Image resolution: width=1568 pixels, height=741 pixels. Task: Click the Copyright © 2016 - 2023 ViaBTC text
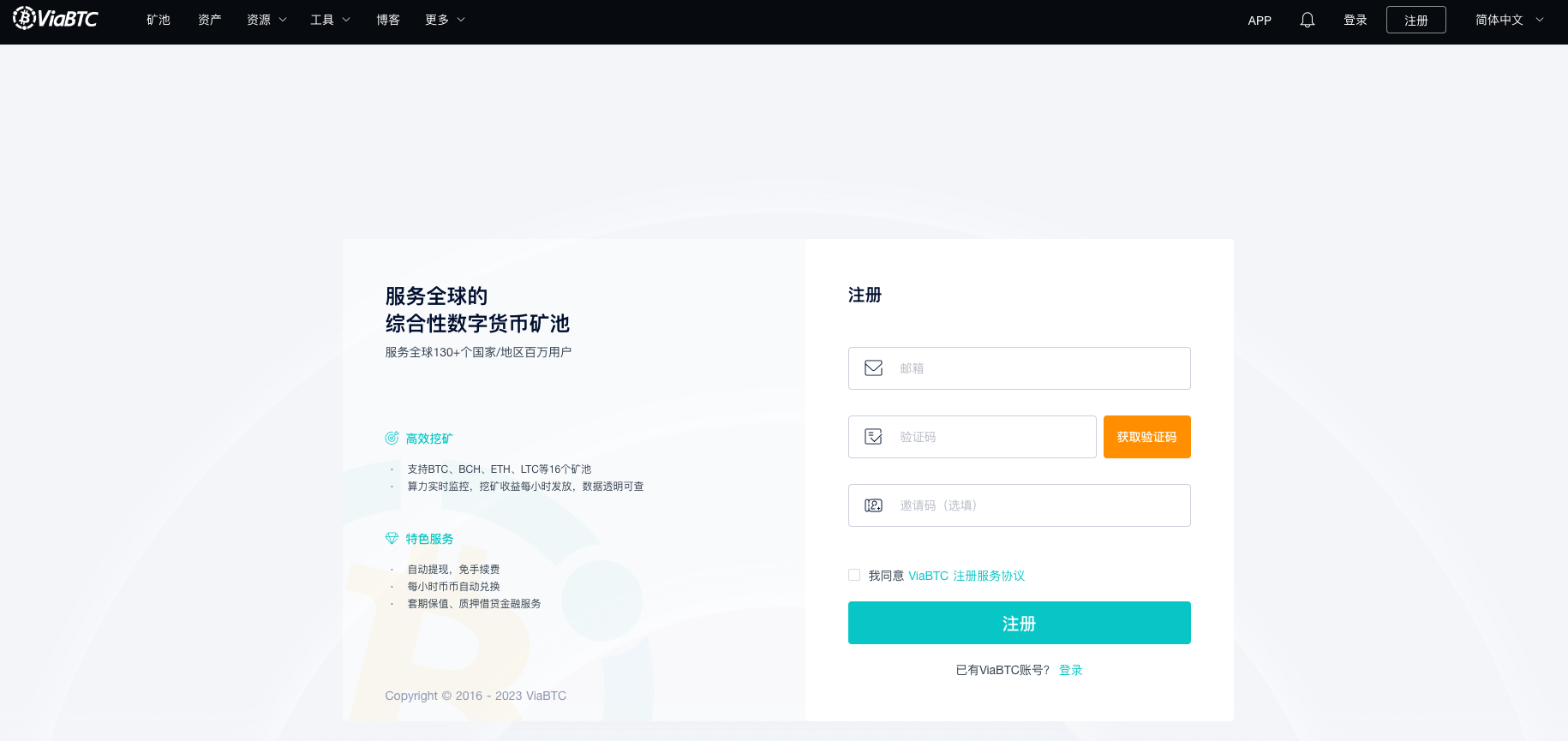(x=476, y=696)
